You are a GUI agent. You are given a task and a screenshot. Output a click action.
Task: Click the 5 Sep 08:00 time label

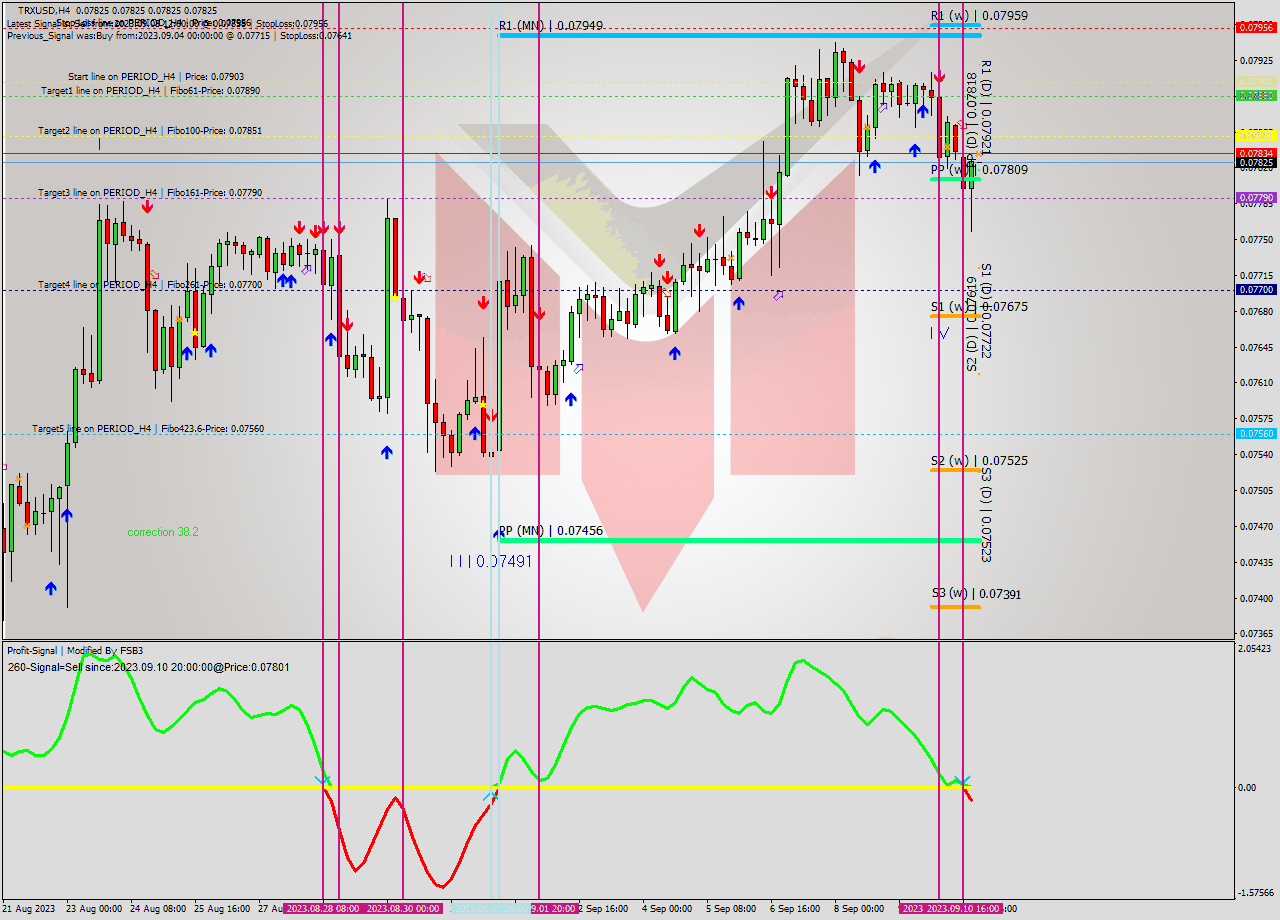(731, 909)
